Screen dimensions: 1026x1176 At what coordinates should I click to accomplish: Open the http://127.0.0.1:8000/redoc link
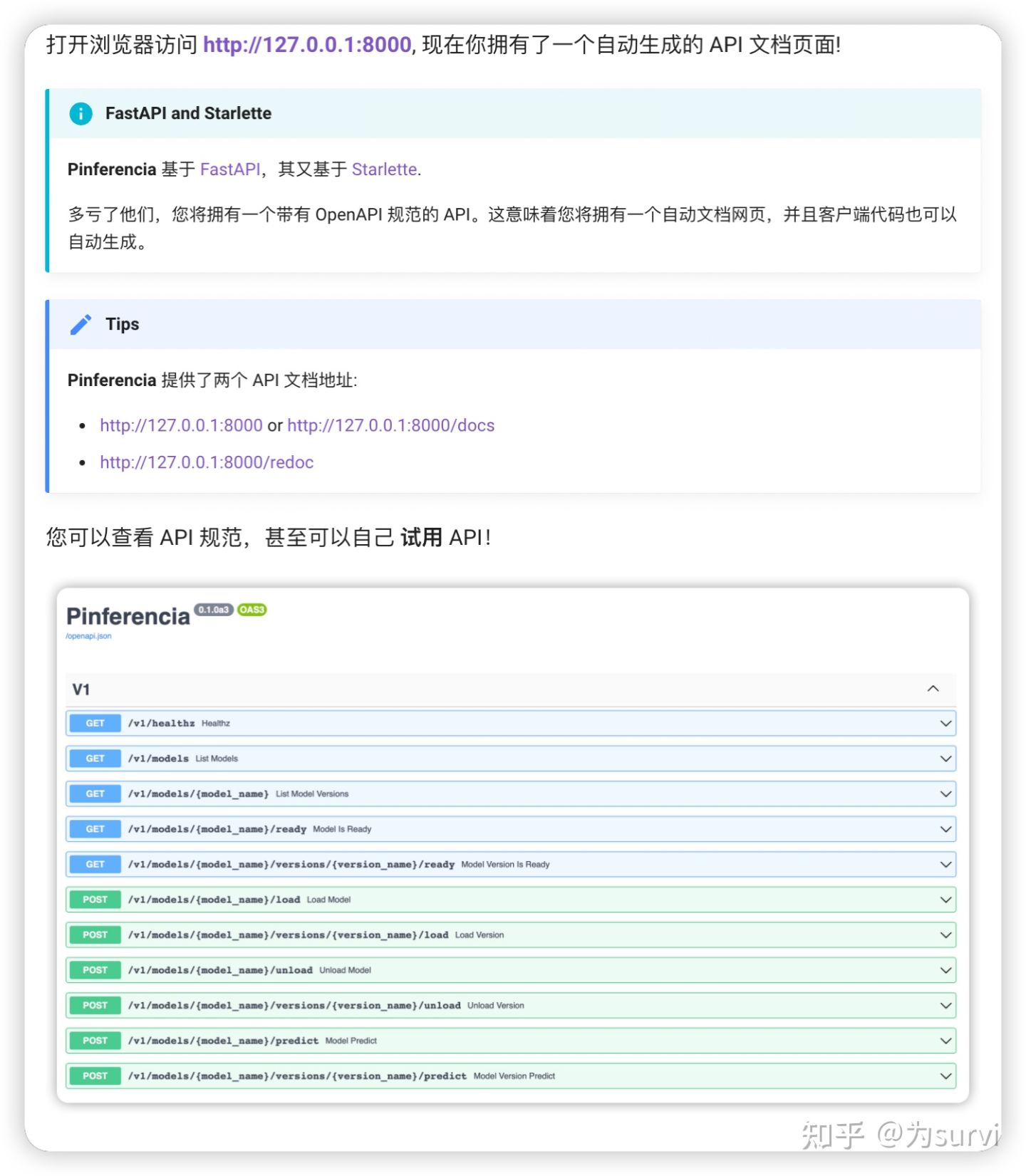click(x=207, y=462)
